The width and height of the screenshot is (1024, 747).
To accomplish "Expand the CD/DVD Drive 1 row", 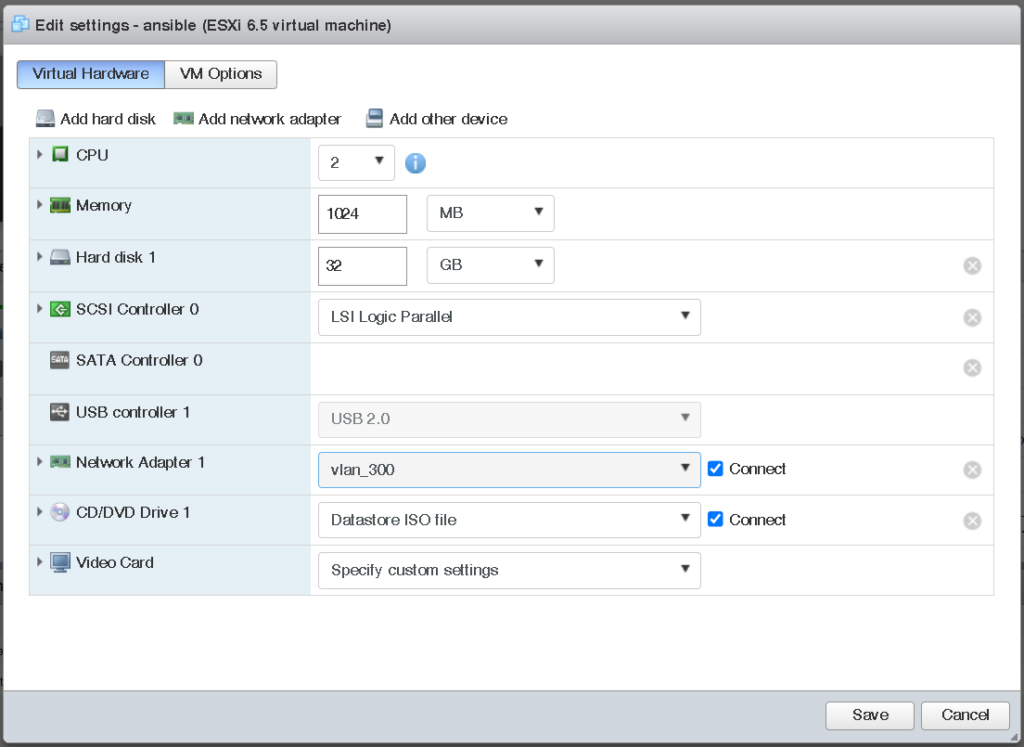I will 40,512.
